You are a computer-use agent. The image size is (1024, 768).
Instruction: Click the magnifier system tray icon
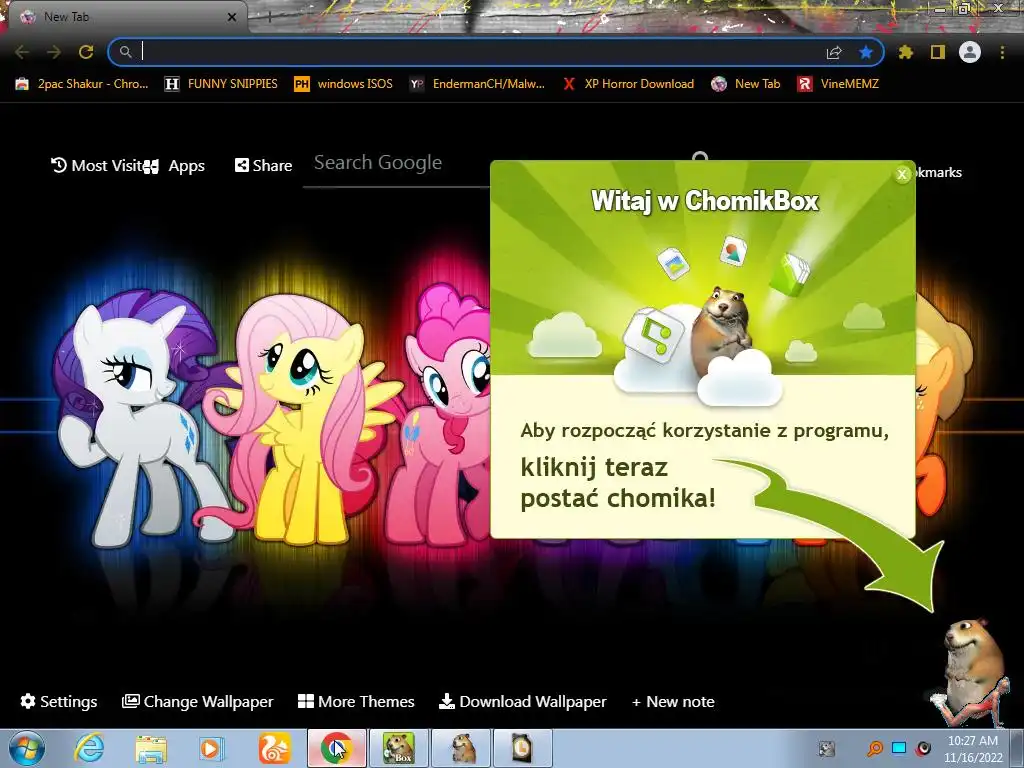pyautogui.click(x=874, y=748)
